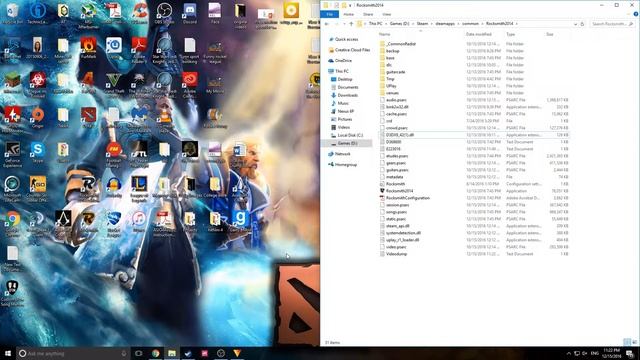640x360 pixels.
Task: Open the File tab in Explorer
Action: (x=329, y=14)
